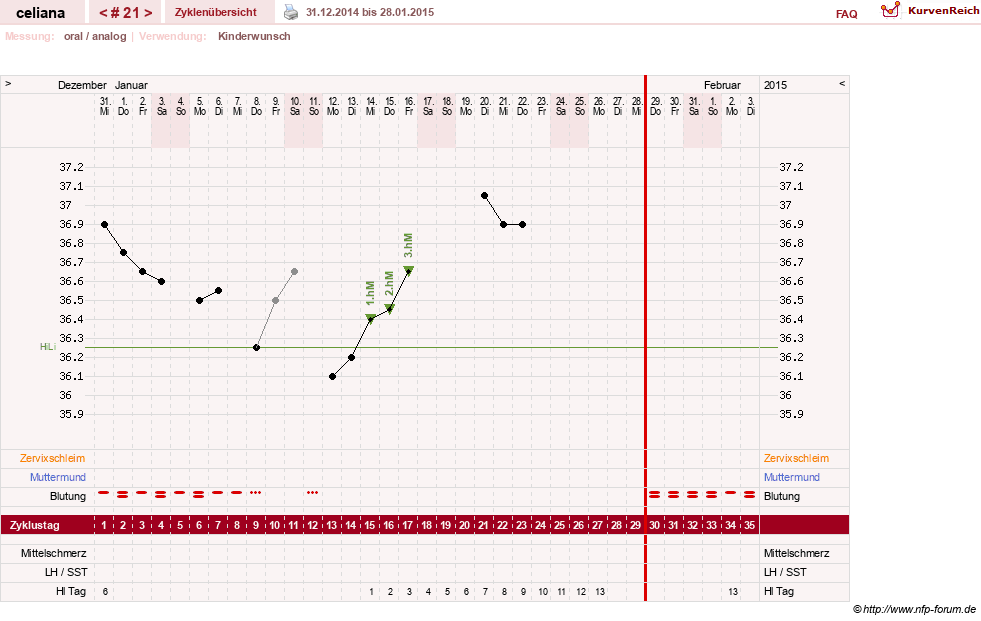
Task: Click the left Muttermund row label
Action: 58,477
